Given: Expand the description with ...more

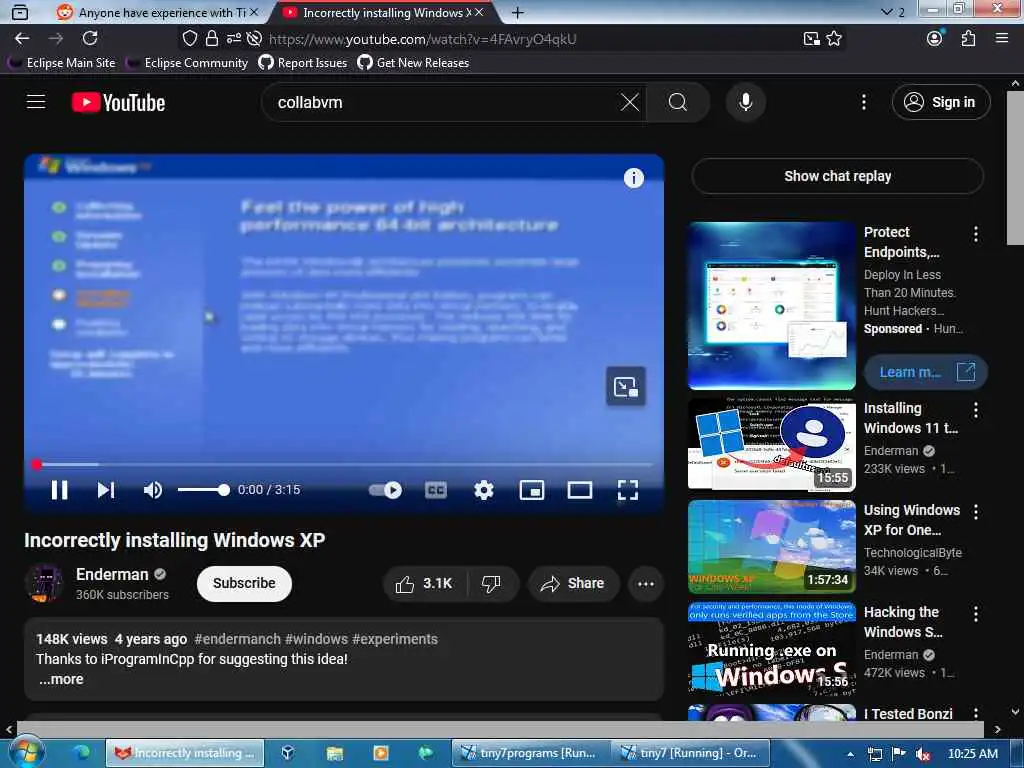Looking at the screenshot, I should point(61,679).
